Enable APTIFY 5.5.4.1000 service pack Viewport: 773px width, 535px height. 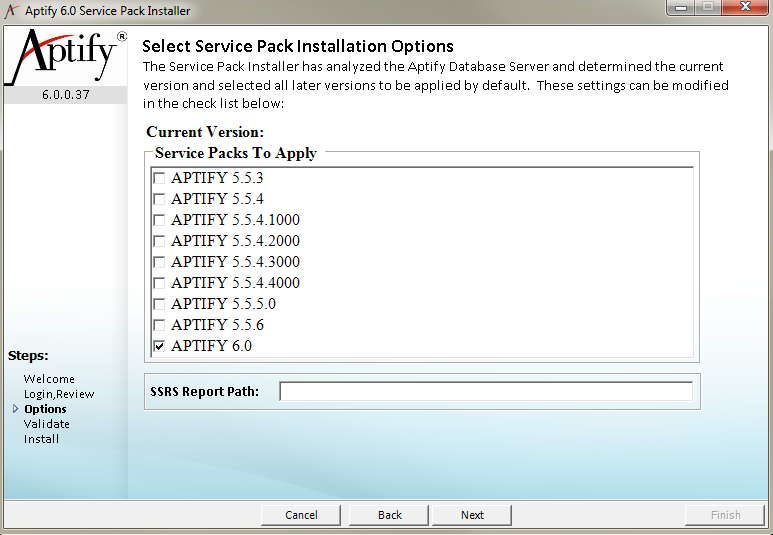159,220
